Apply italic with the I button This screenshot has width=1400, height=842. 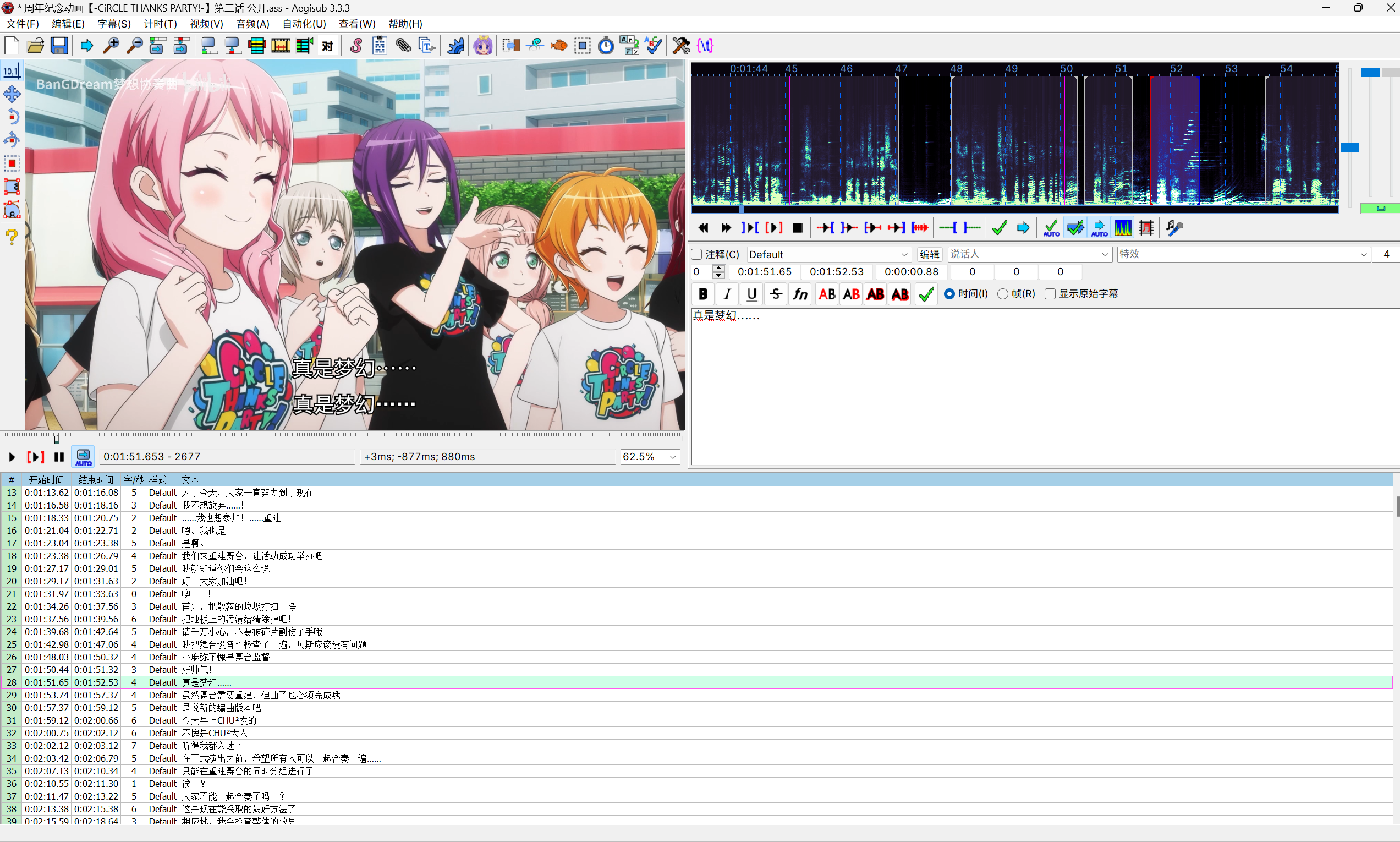click(727, 294)
